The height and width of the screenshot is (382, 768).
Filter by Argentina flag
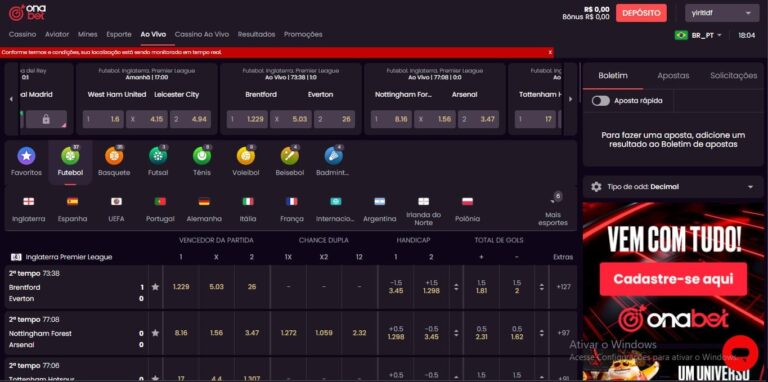point(380,201)
